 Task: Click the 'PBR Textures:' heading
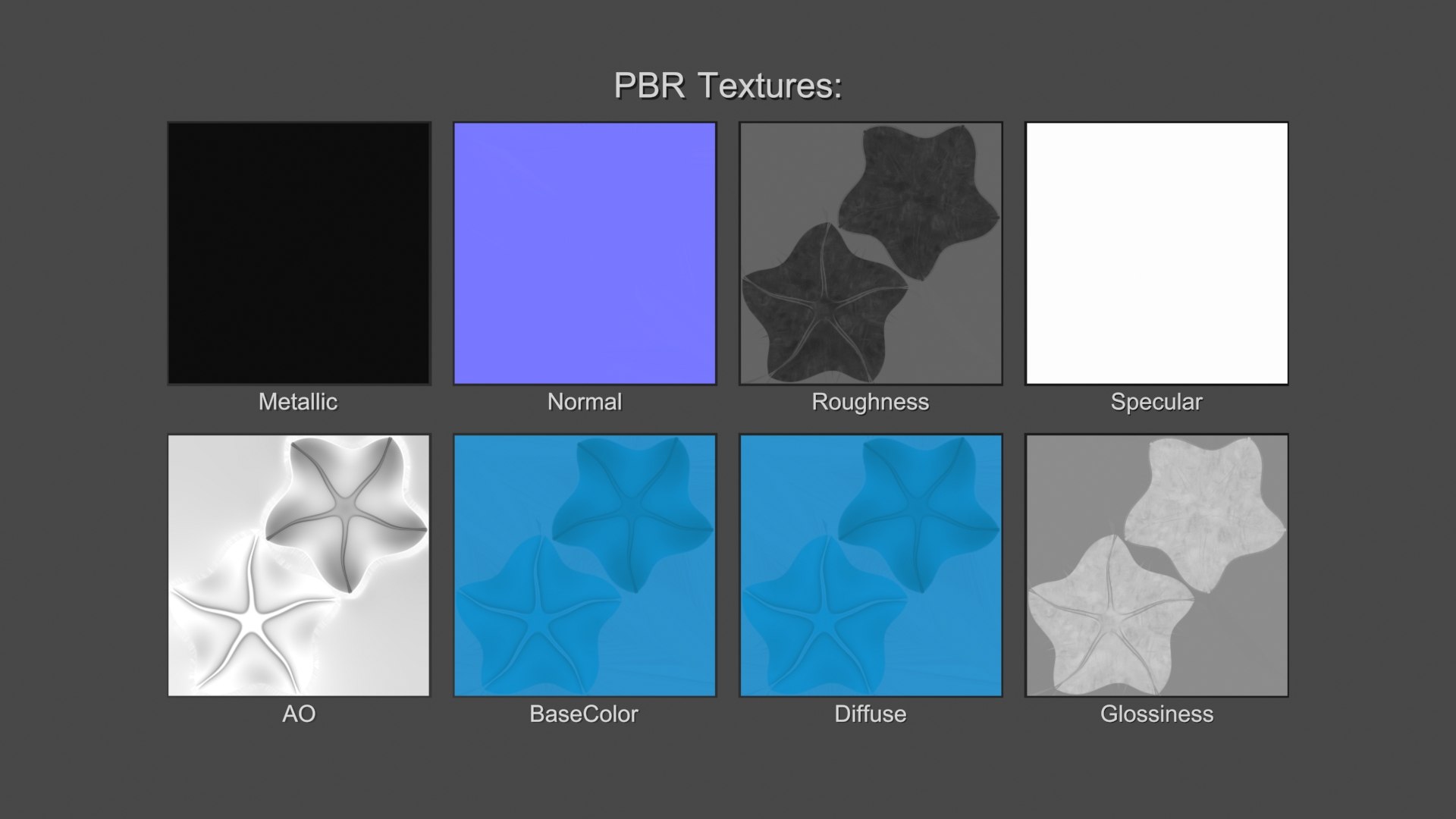pos(727,85)
